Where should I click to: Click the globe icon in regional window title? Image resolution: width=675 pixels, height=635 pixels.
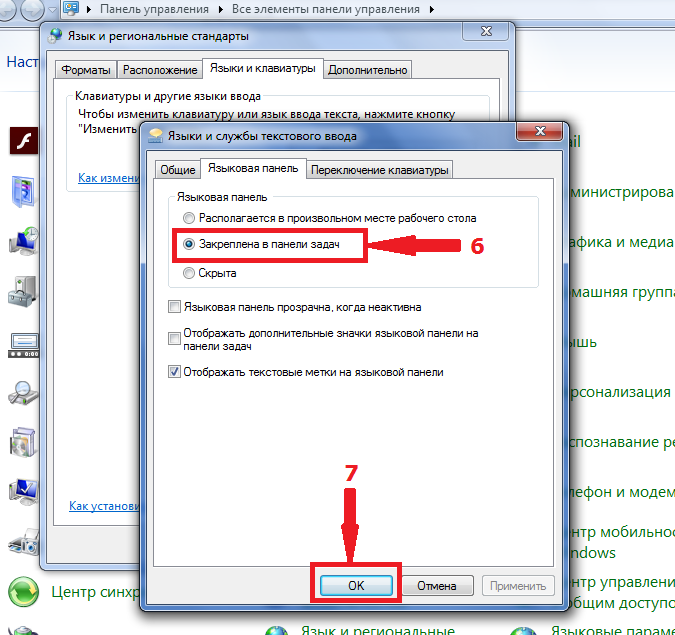point(55,36)
